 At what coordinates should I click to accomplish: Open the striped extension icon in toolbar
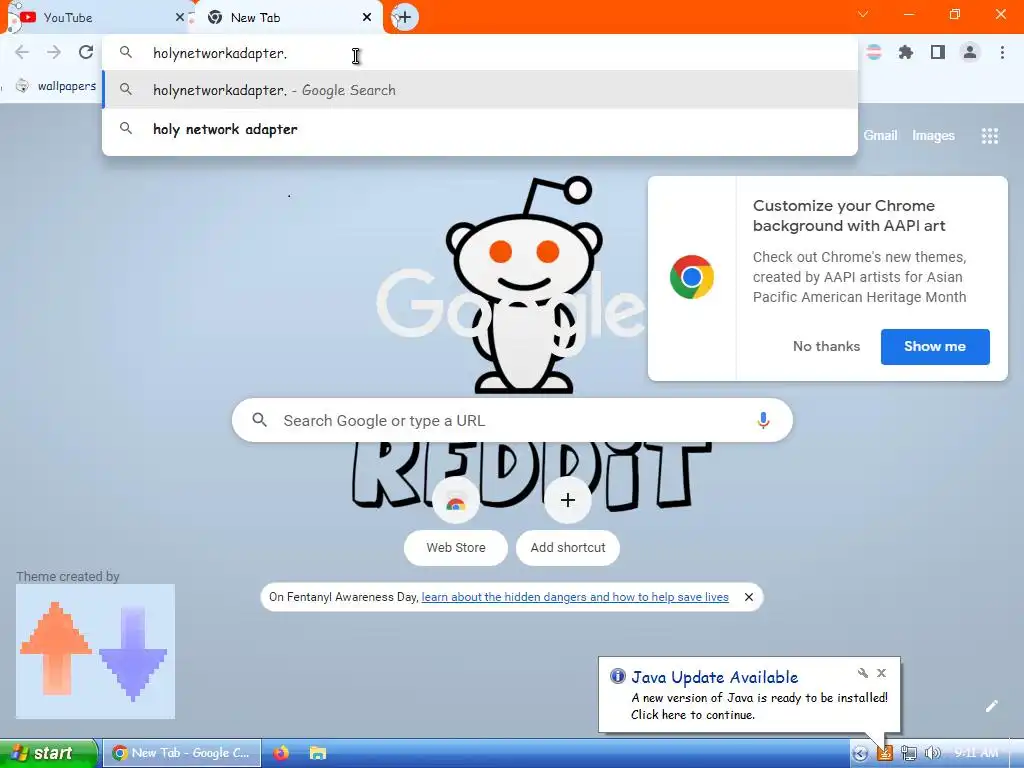874,52
